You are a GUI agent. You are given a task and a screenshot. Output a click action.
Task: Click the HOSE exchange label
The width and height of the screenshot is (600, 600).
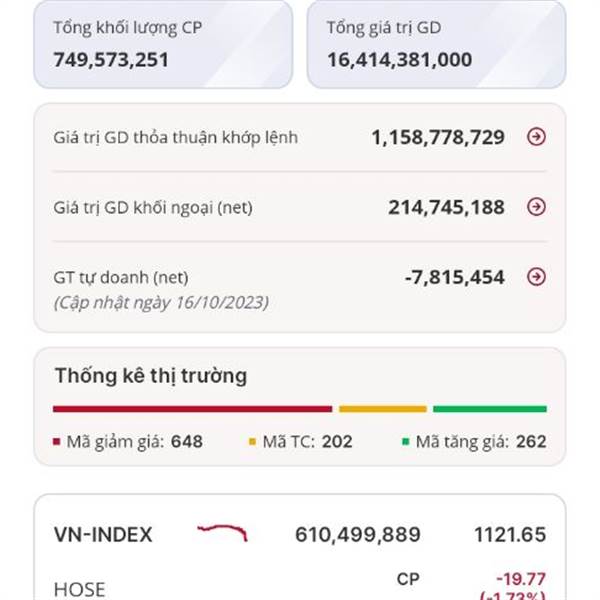80,589
